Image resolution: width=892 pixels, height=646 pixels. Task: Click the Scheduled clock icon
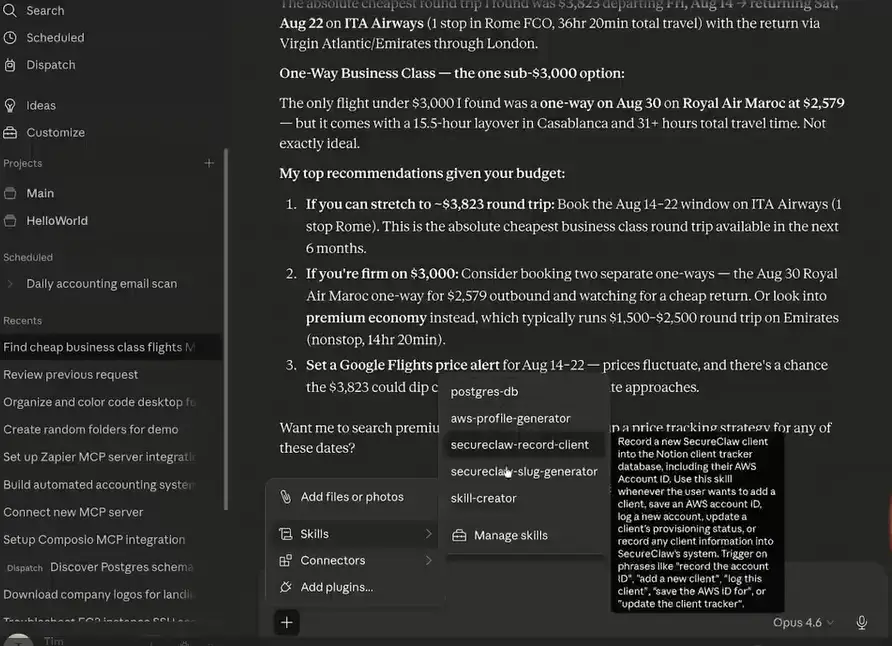[10, 38]
